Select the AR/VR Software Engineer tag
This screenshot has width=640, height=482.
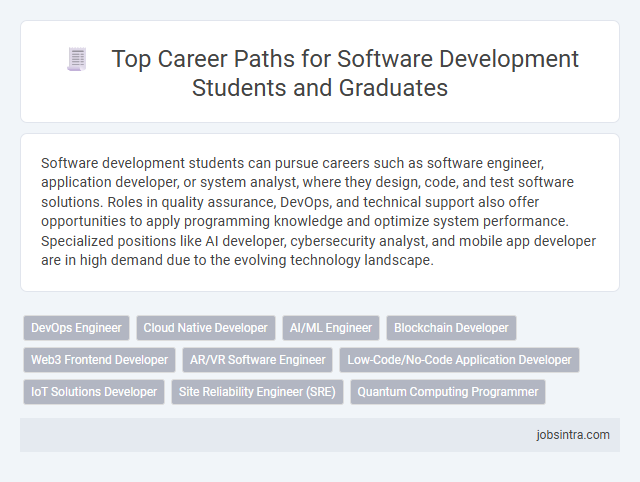tap(258, 360)
